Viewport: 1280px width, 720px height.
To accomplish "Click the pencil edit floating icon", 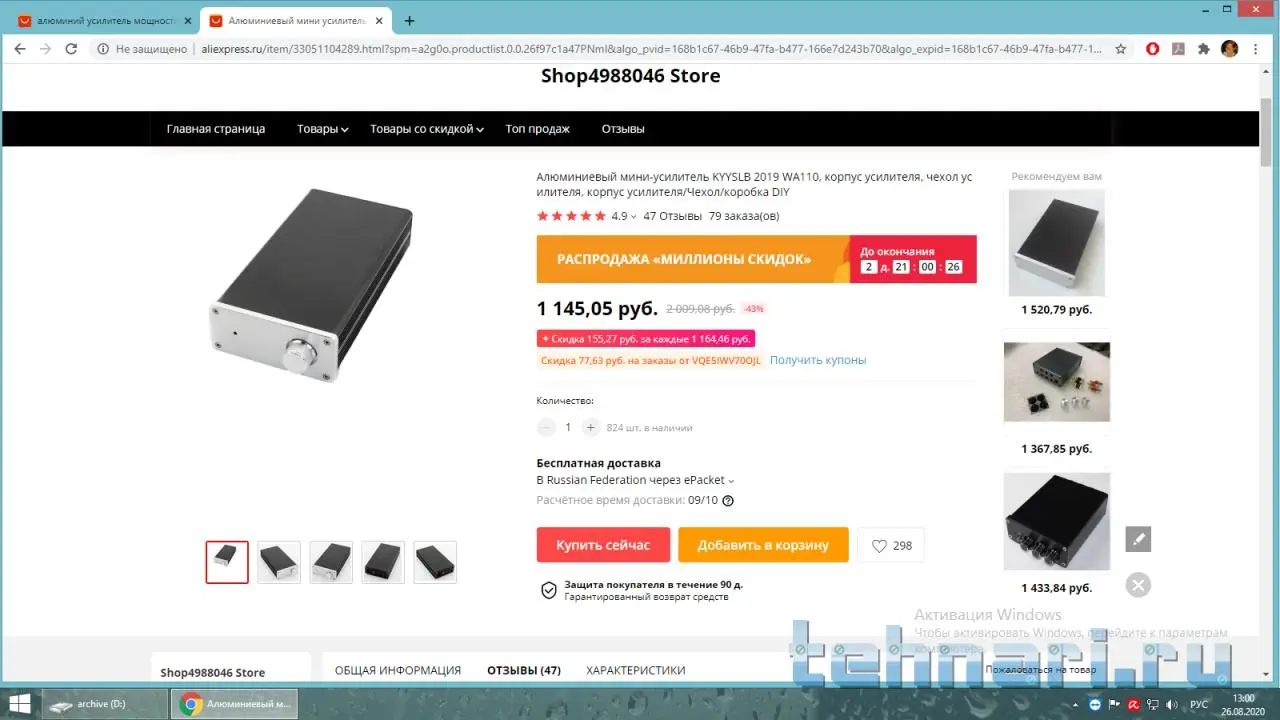I will 1138,539.
